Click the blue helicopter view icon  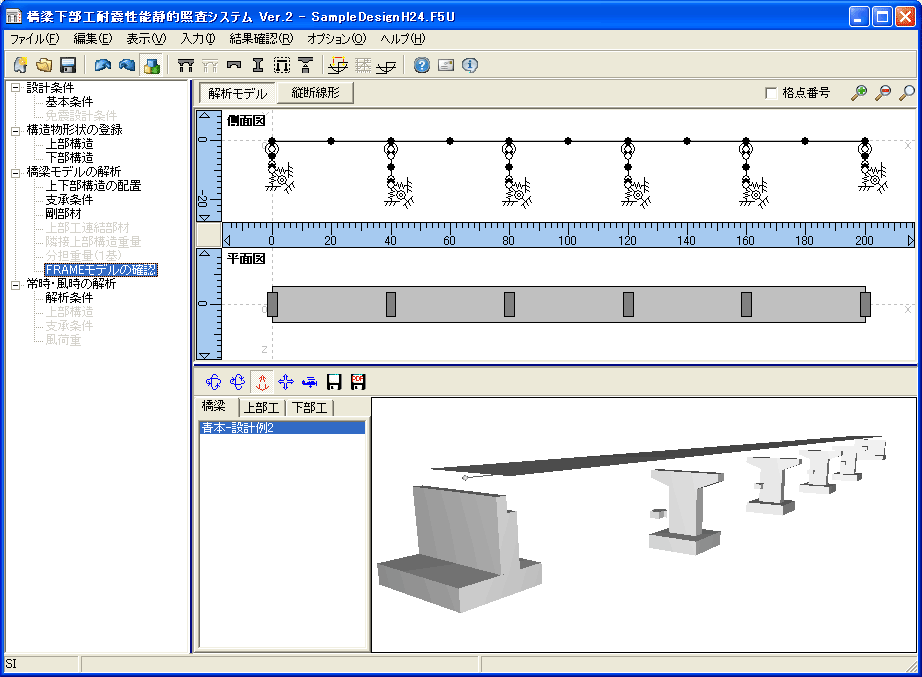[x=310, y=382]
